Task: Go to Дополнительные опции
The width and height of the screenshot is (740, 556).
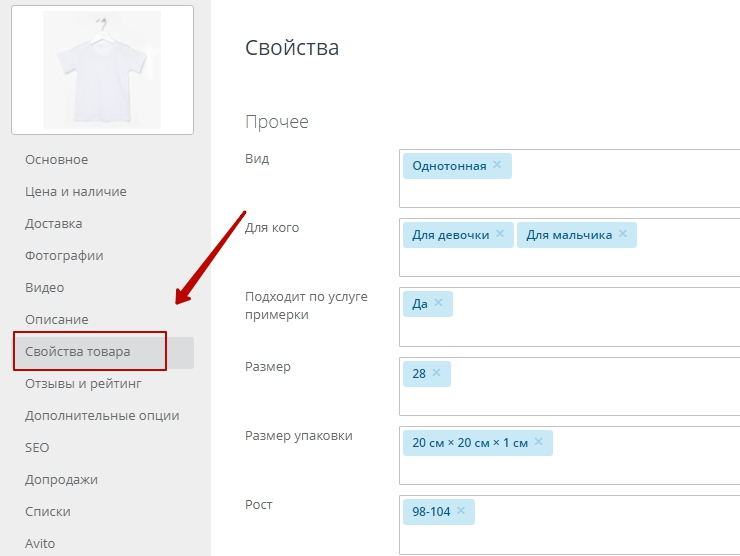Action: (102, 416)
